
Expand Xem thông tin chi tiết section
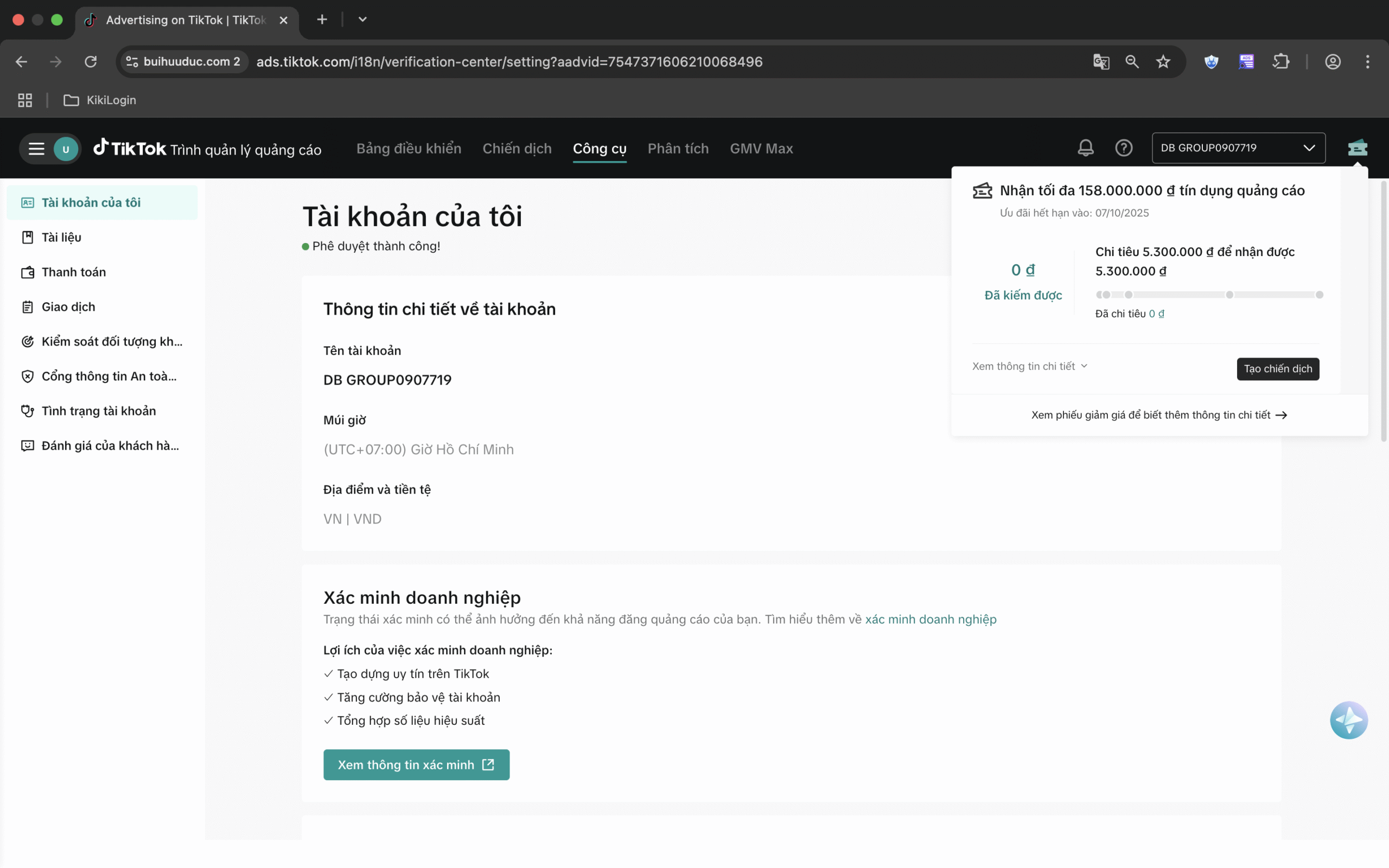1029,366
